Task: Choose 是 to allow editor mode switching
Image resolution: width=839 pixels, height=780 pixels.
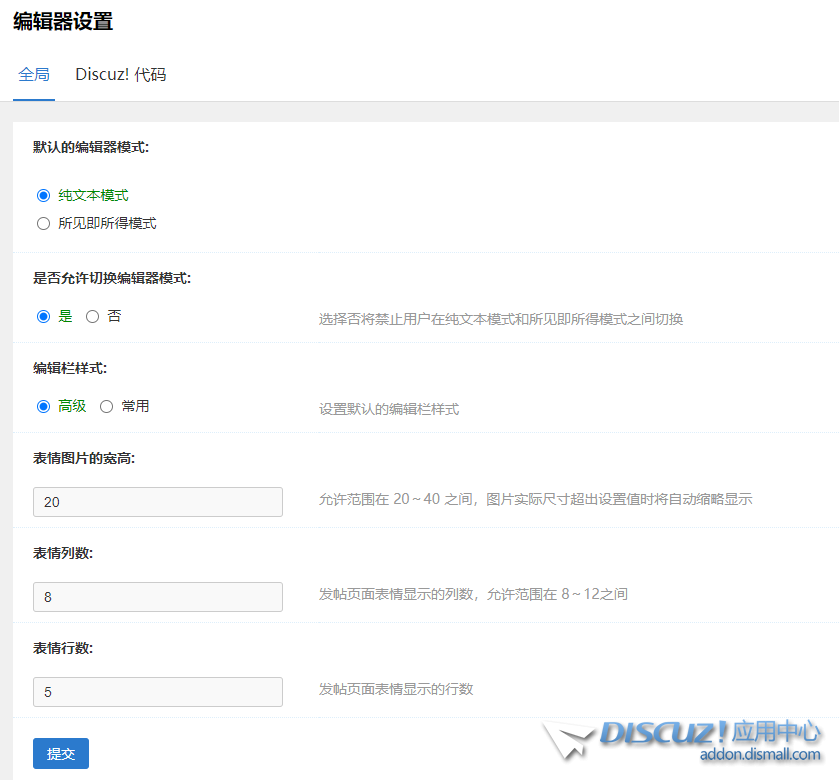Action: coord(41,316)
